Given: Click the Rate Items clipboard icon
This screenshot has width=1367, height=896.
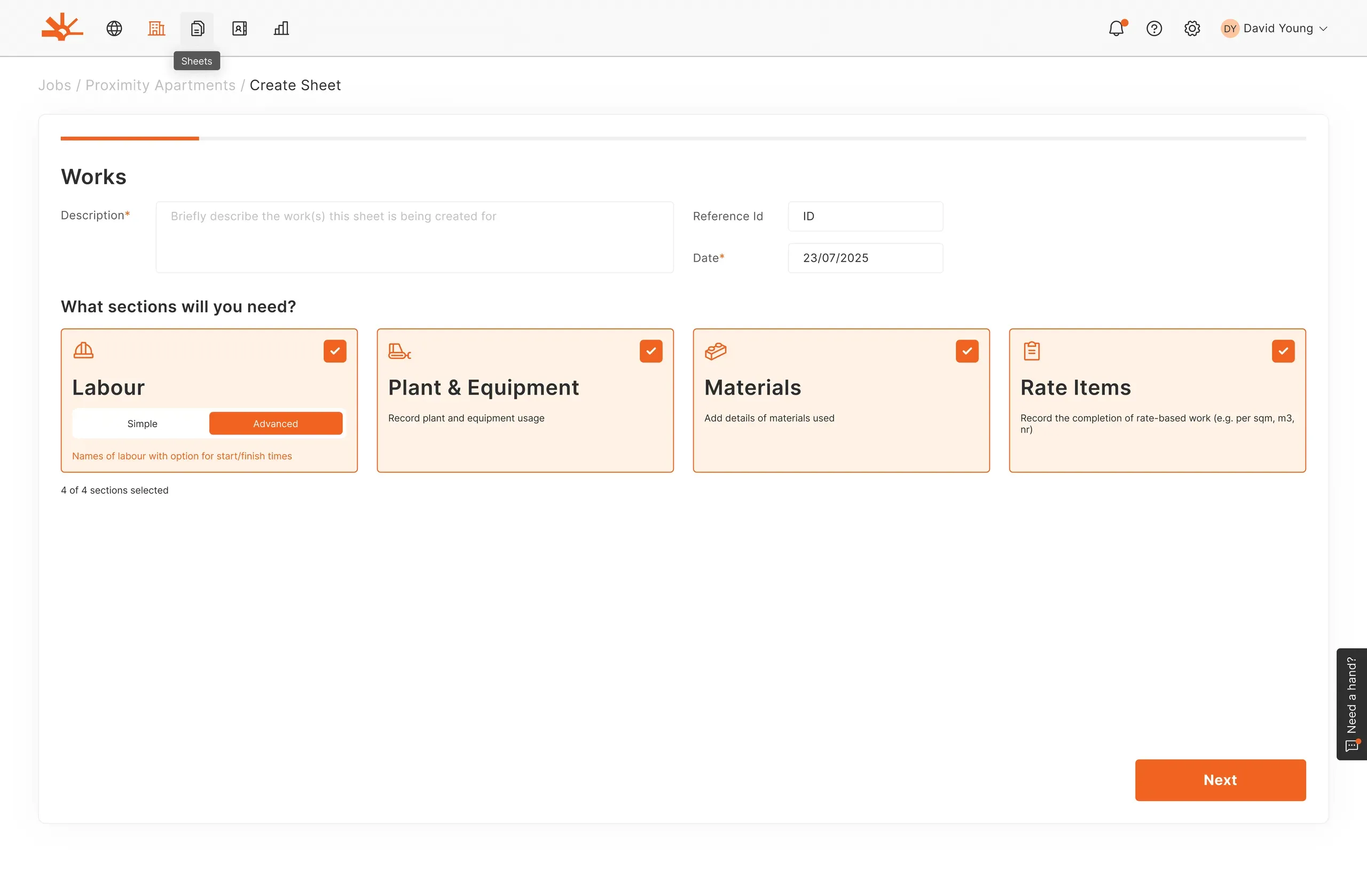Looking at the screenshot, I should tap(1032, 350).
